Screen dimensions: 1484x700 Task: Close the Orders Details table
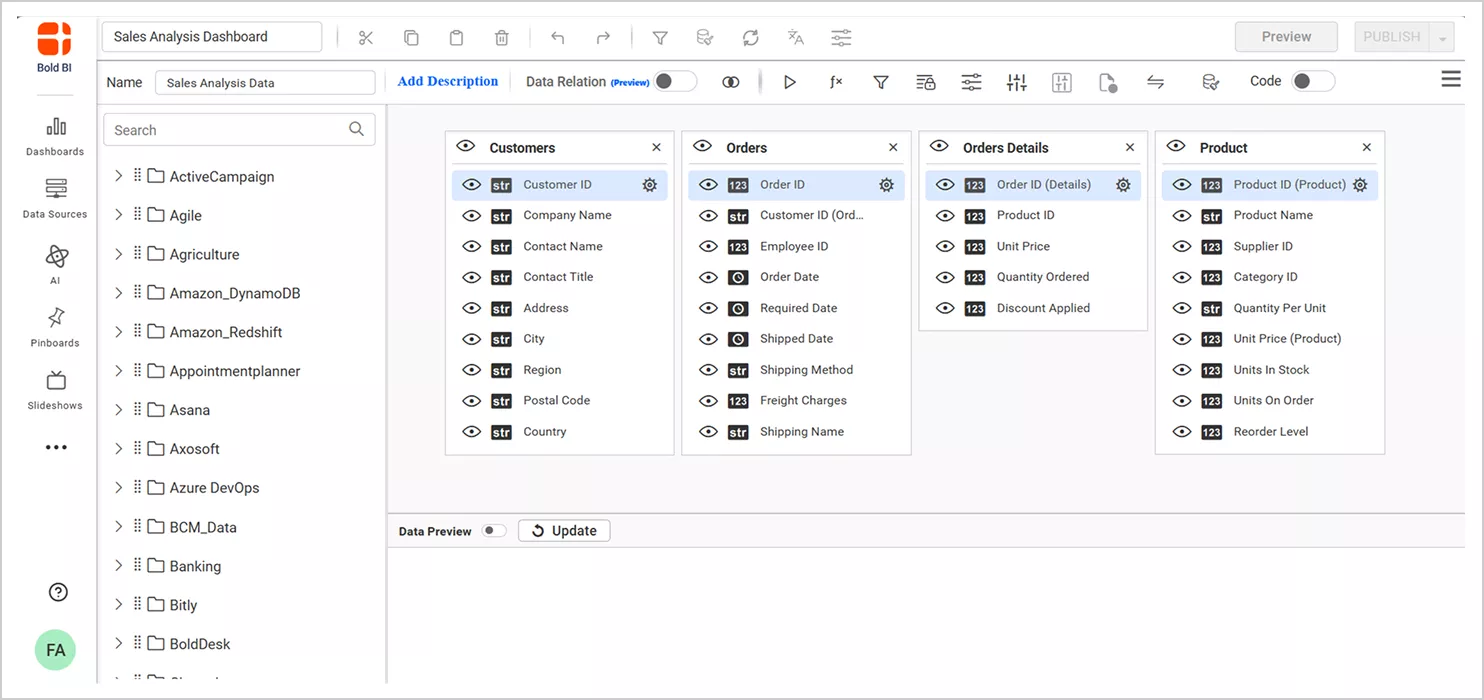click(x=1130, y=147)
